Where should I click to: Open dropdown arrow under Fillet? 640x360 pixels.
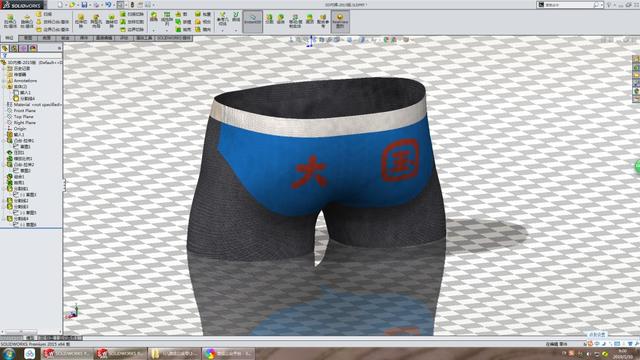click(x=153, y=31)
